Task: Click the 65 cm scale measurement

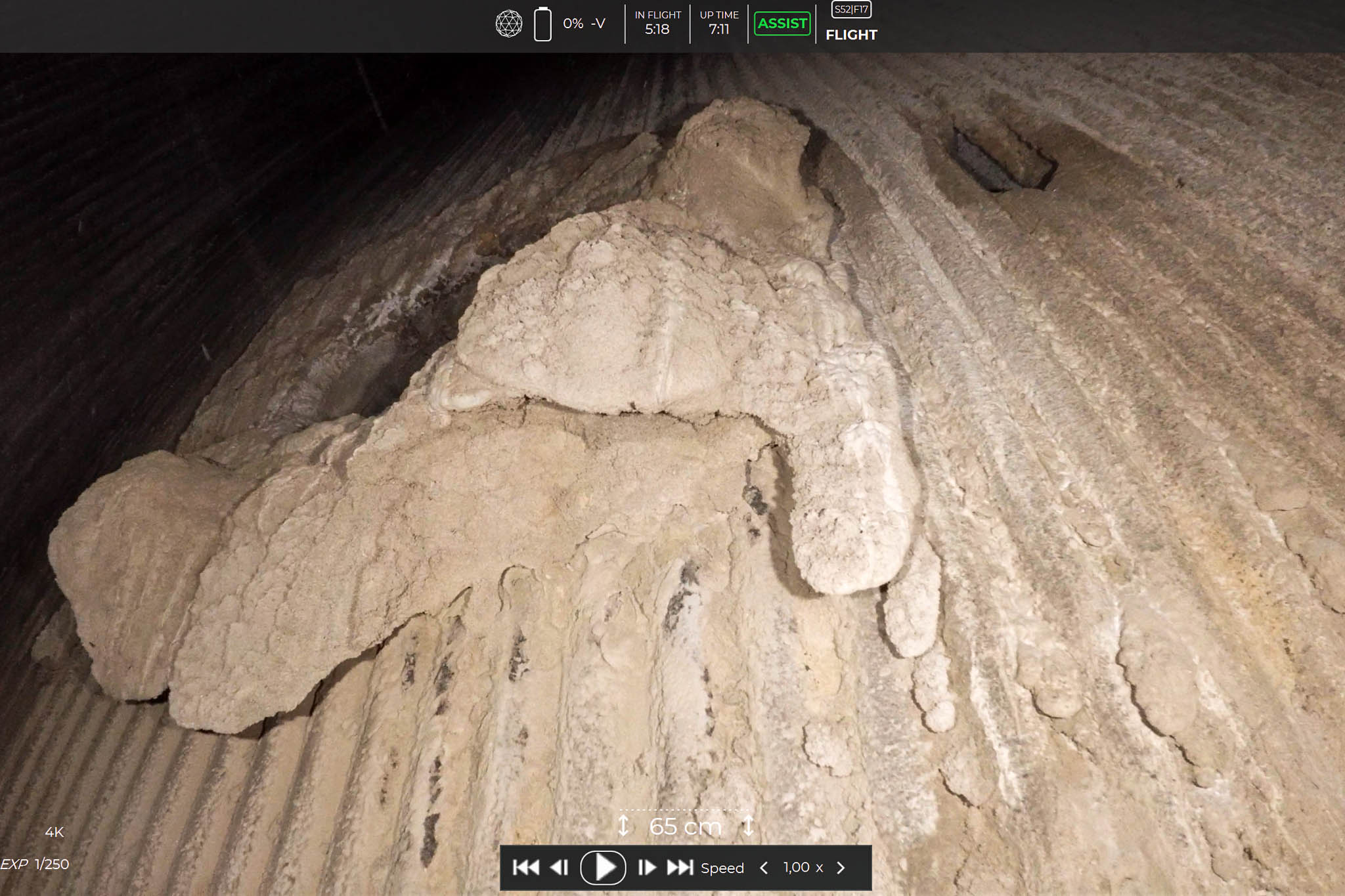Action: pyautogui.click(x=685, y=826)
